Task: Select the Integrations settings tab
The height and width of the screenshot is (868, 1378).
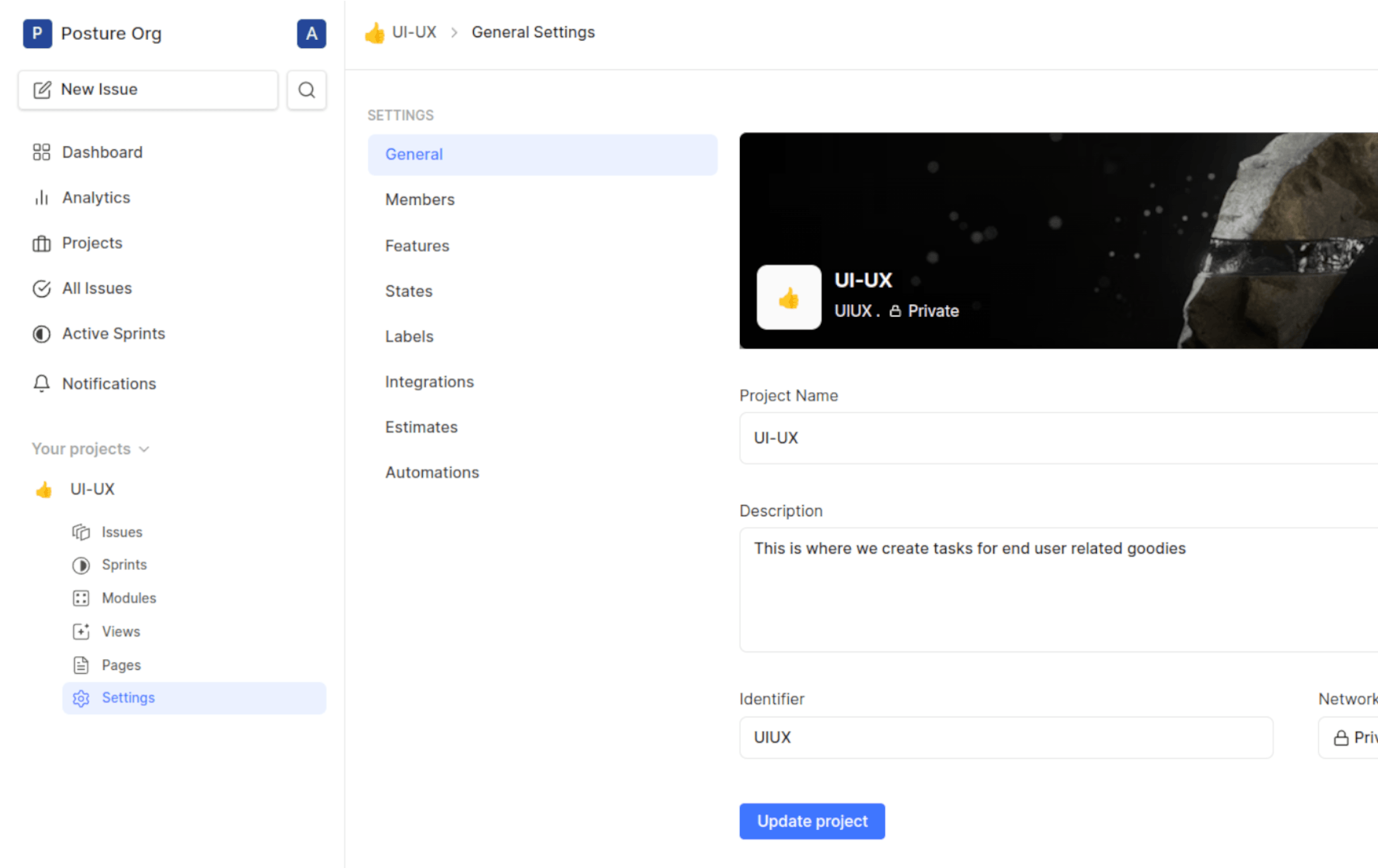Action: tap(430, 381)
